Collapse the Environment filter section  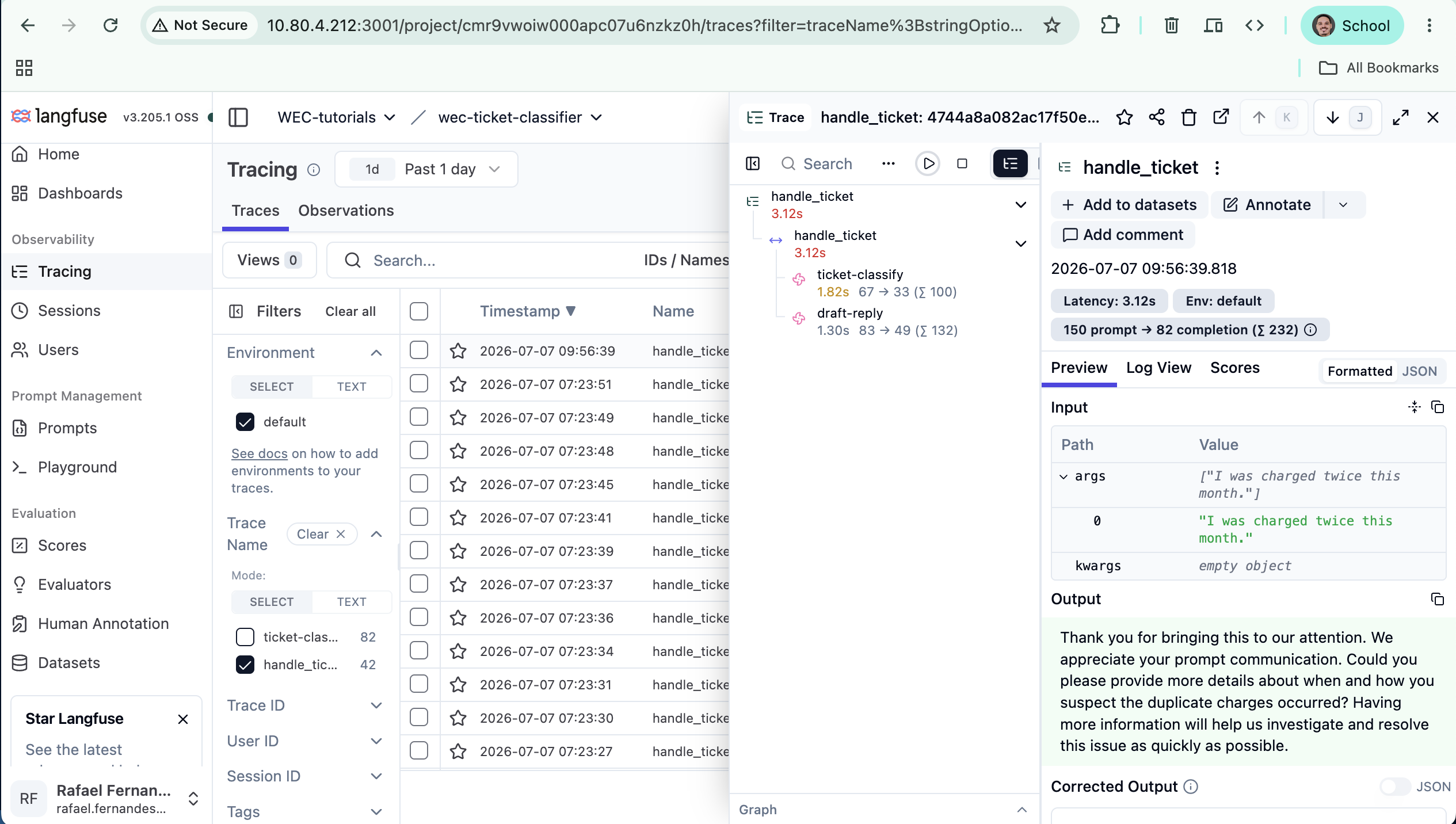pyautogui.click(x=376, y=353)
